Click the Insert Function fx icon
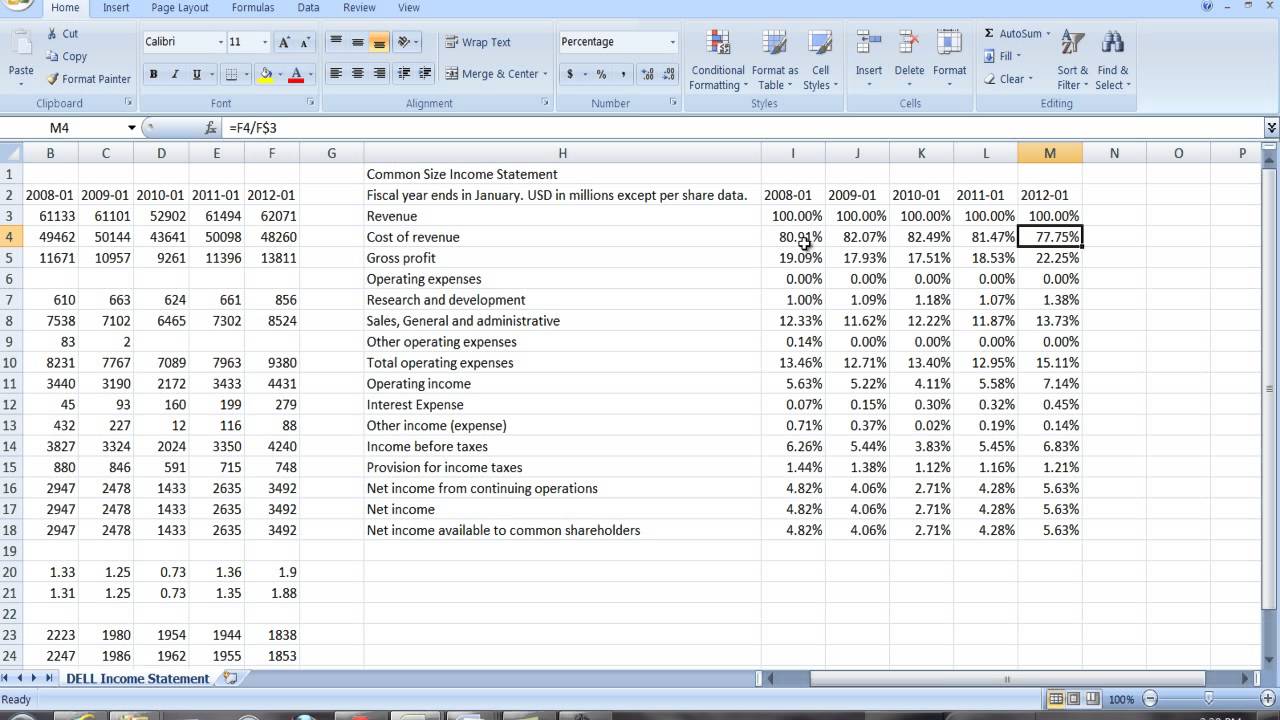Image resolution: width=1280 pixels, height=720 pixels. point(211,128)
